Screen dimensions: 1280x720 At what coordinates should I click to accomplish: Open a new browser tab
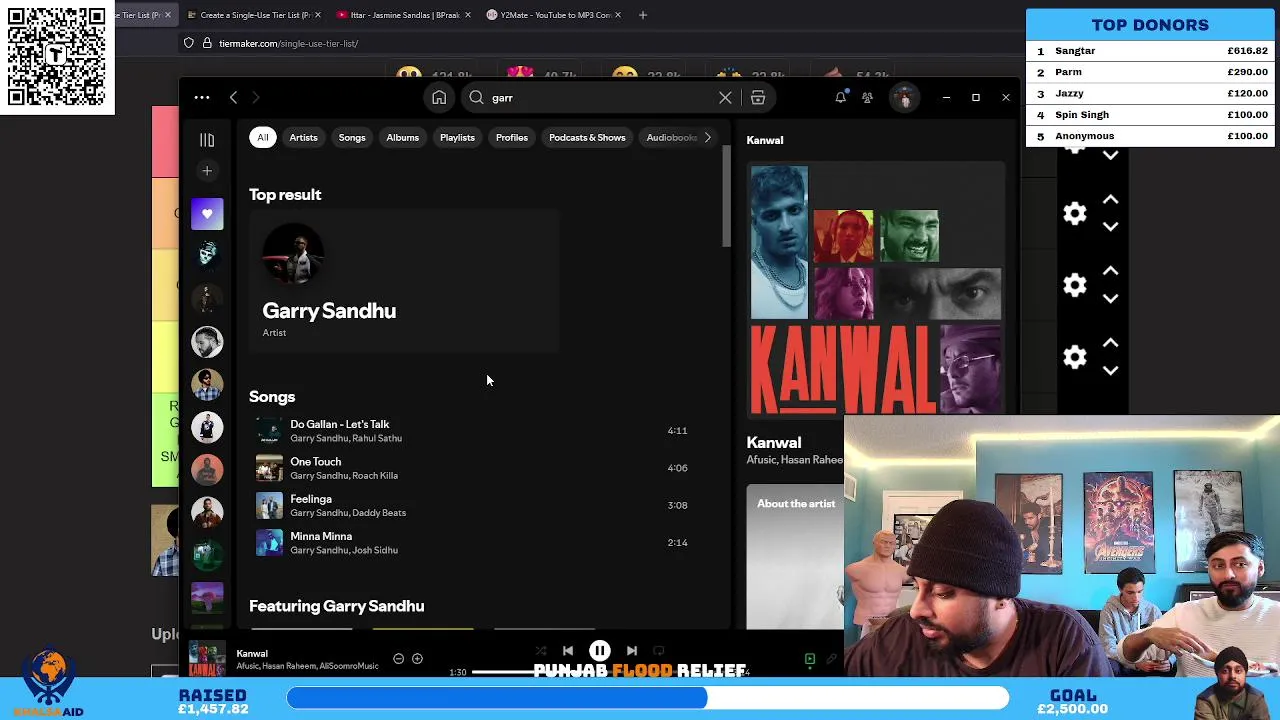643,15
